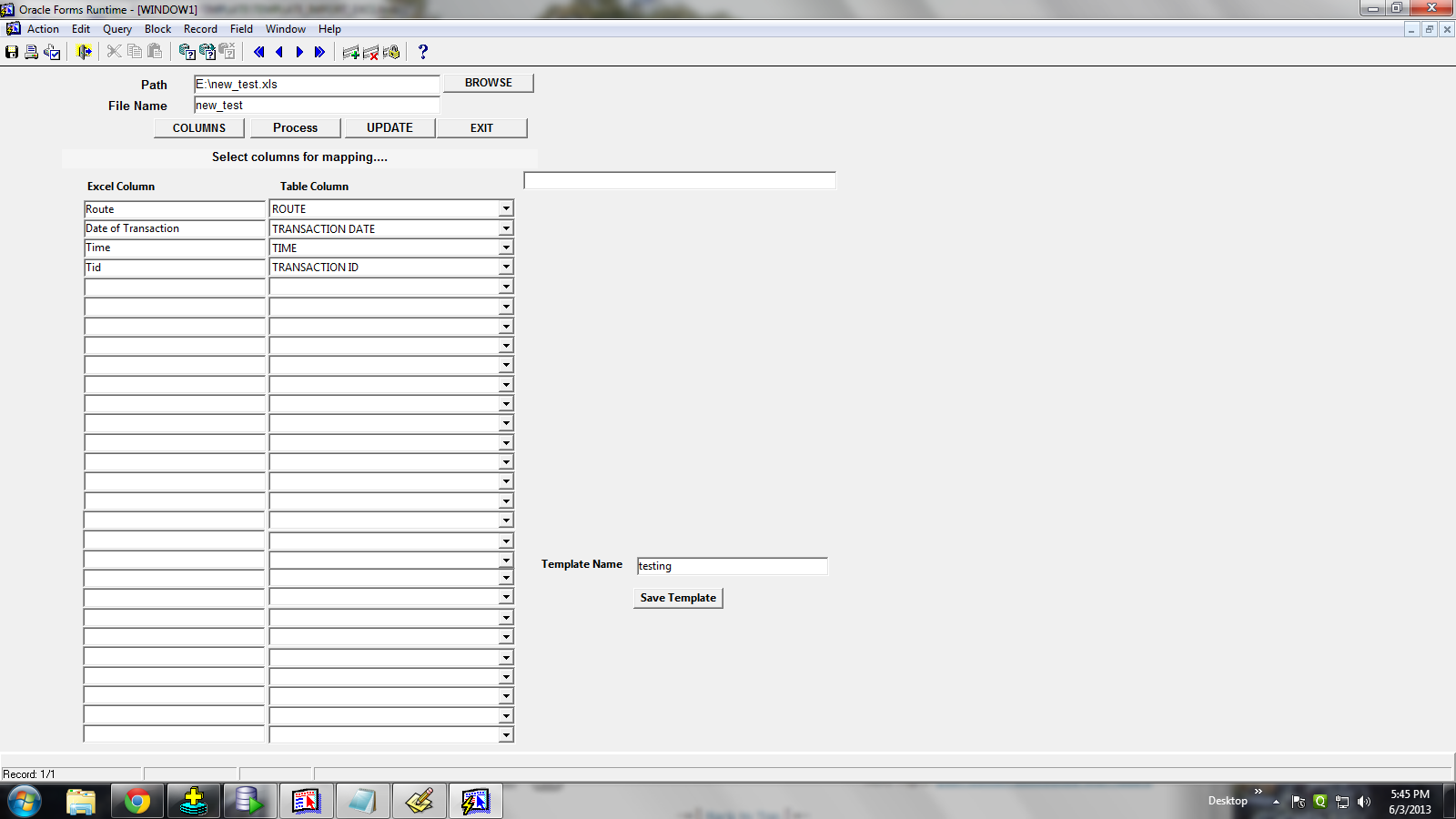Viewport: 1456px width, 819px height.
Task: Open the Record menu
Action: 200,29
